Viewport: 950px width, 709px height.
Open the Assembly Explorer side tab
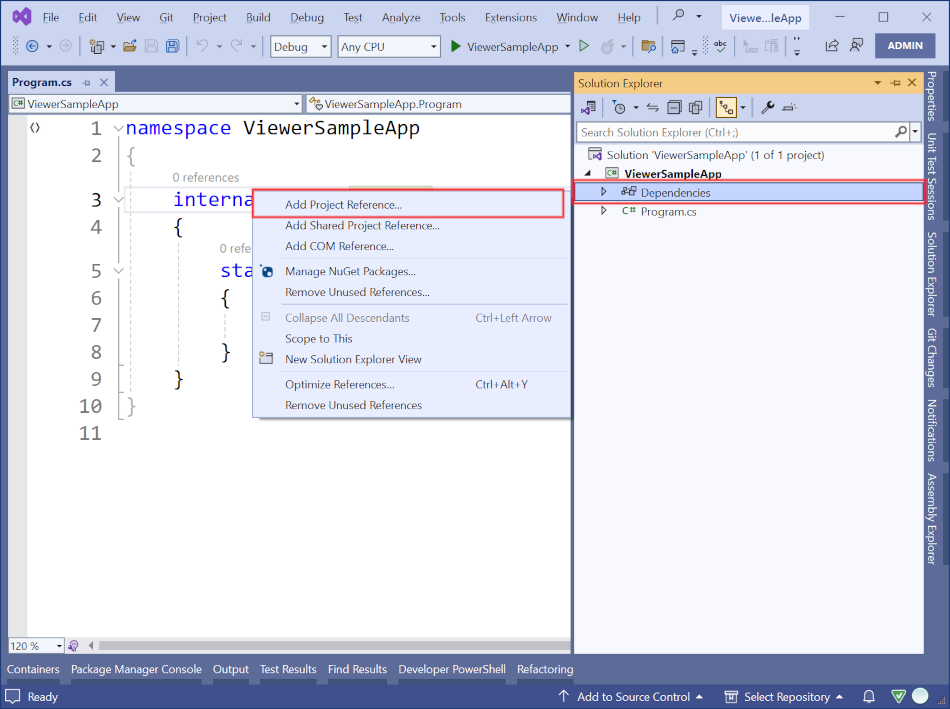(x=932, y=519)
